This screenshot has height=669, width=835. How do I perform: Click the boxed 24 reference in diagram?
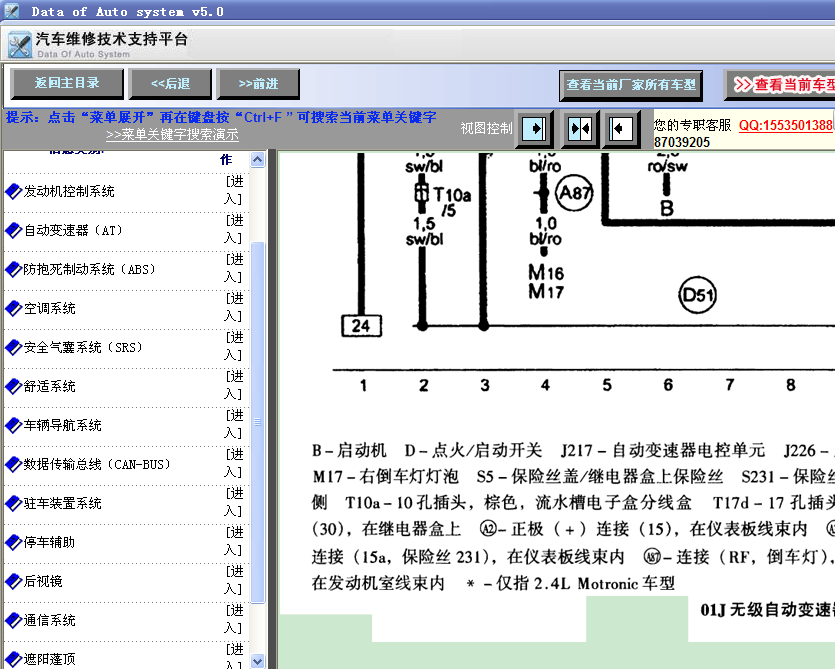tap(362, 325)
